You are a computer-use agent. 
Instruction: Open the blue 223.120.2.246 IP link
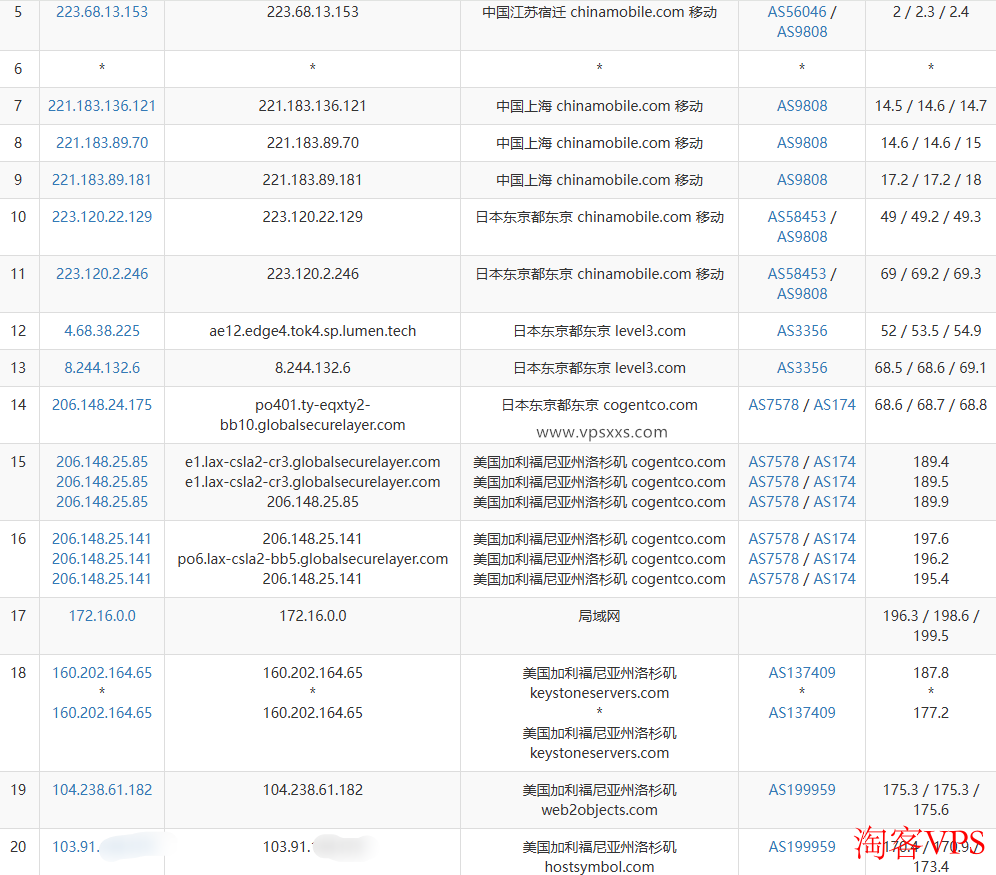[102, 274]
